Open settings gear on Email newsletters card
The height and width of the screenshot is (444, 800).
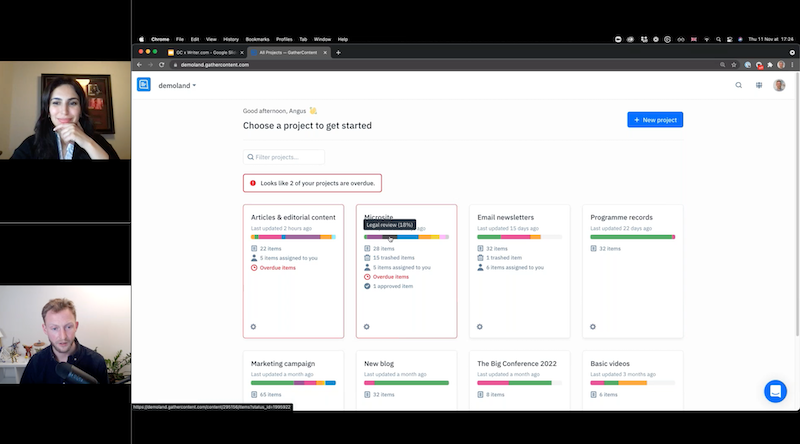click(480, 327)
